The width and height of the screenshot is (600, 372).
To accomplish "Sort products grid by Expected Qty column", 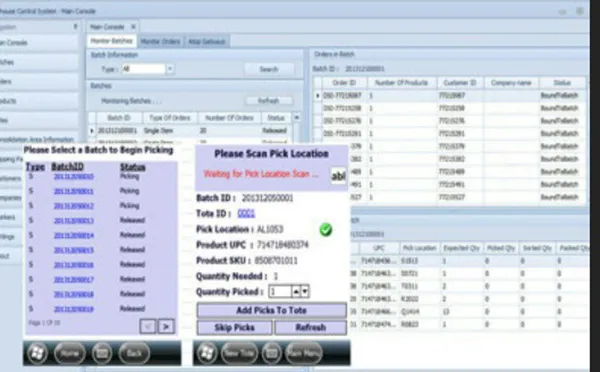I will (461, 248).
